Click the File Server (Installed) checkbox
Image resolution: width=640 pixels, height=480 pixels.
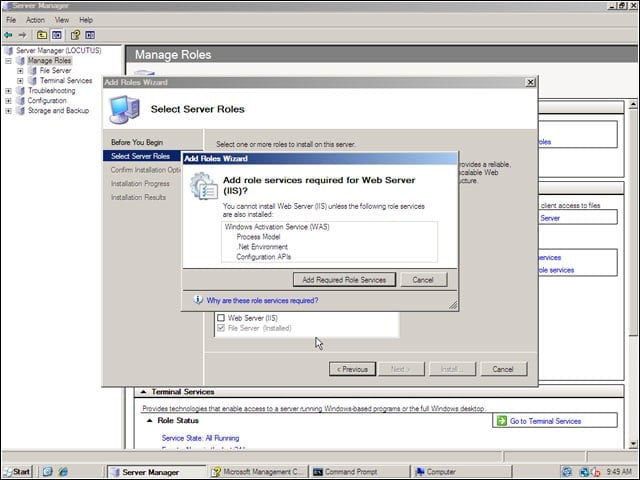pos(221,328)
